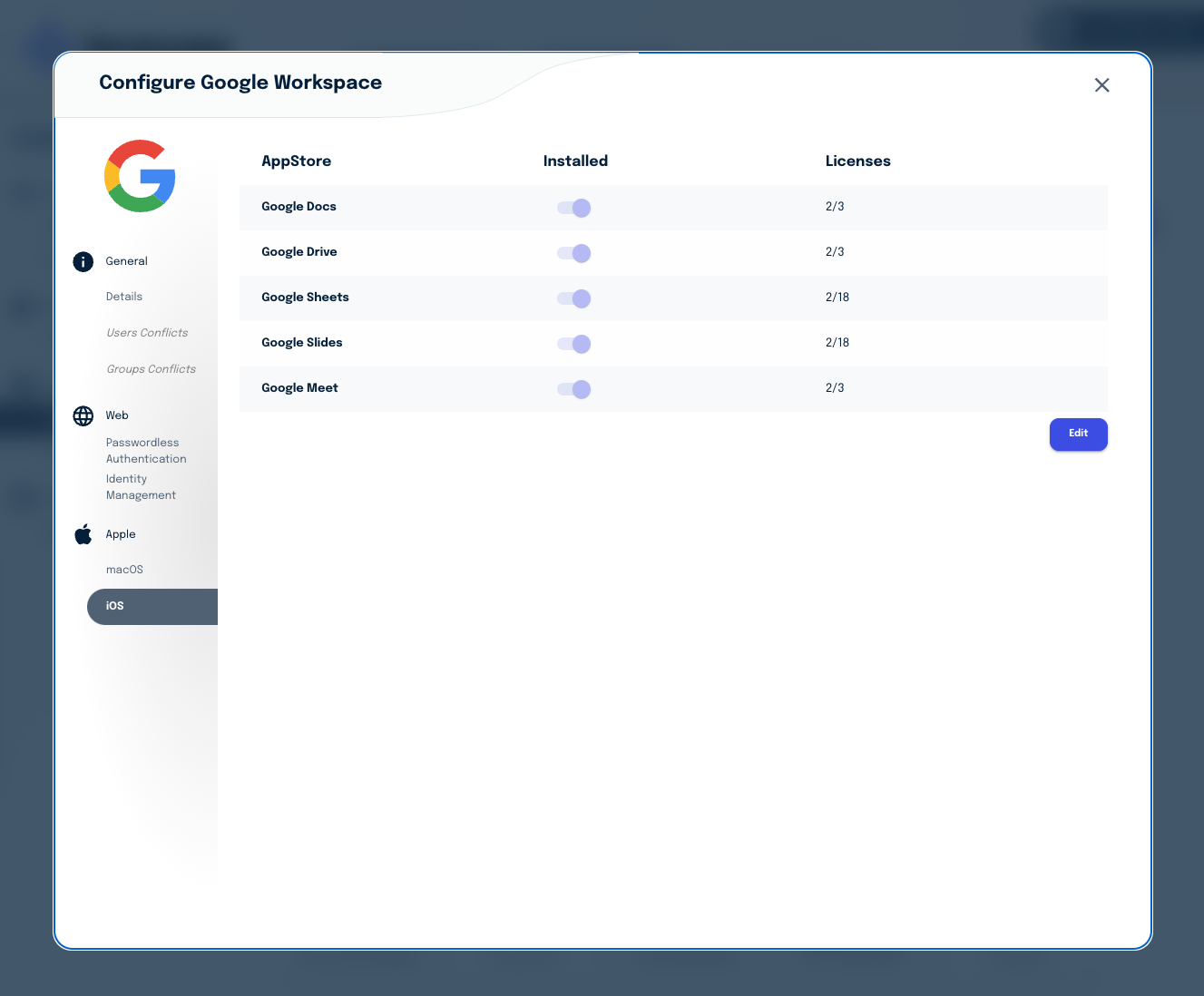
Task: Click the General heading label
Action: 126,261
